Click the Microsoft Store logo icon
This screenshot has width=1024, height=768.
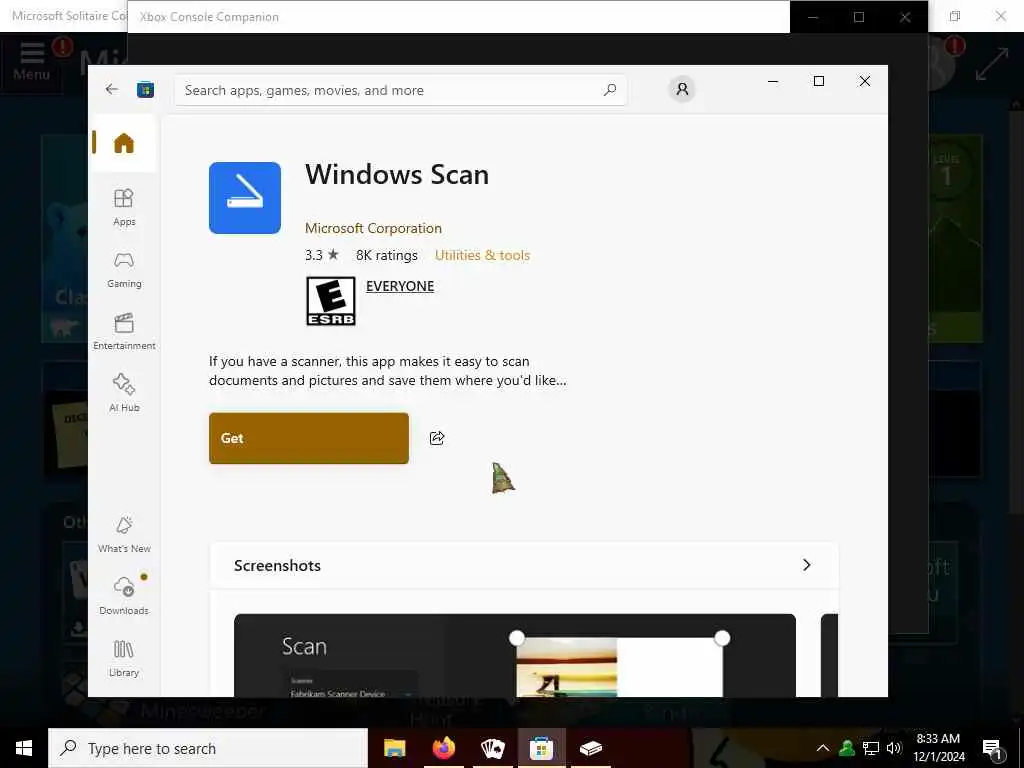point(145,89)
